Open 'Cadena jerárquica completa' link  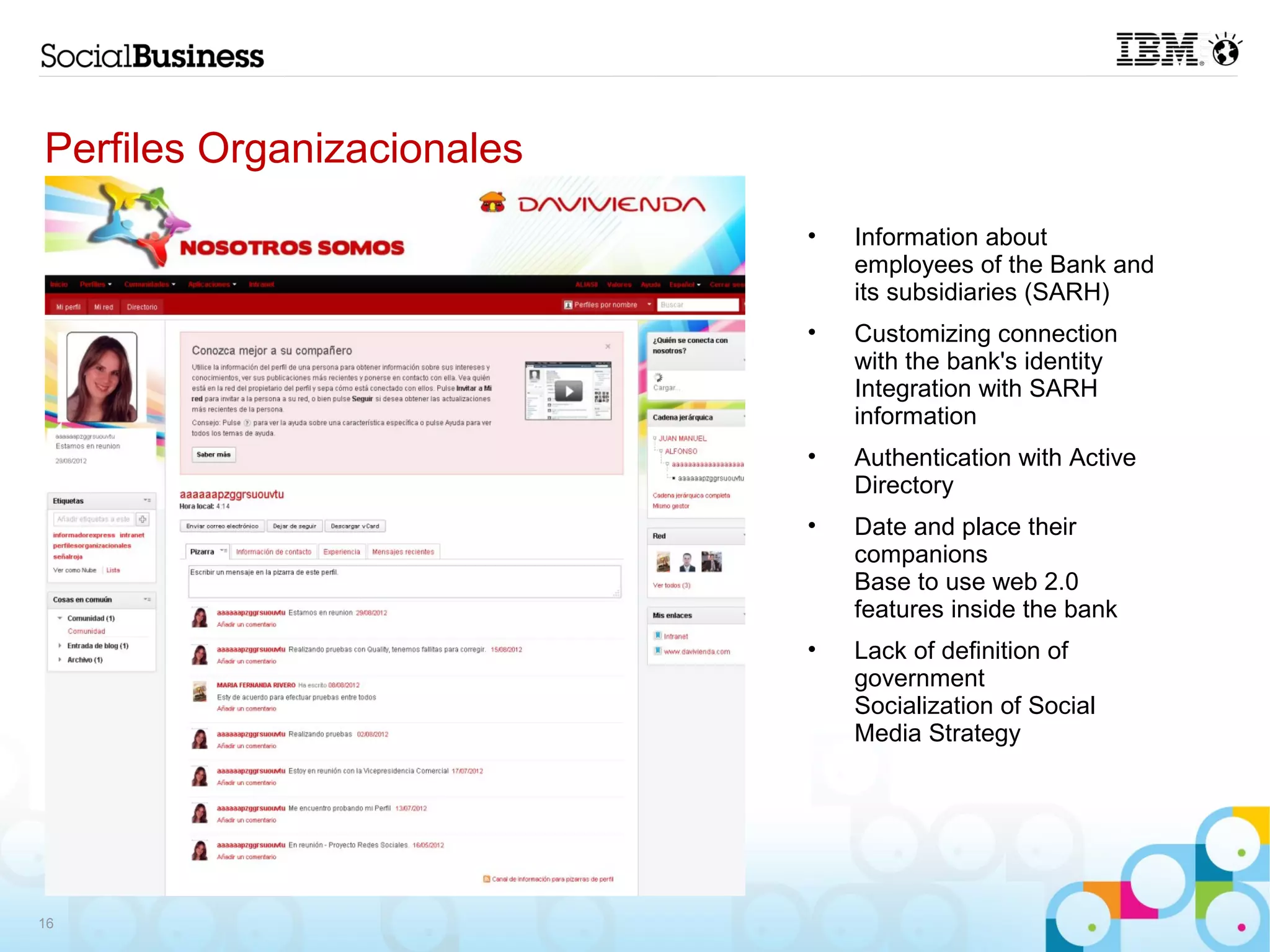click(691, 496)
